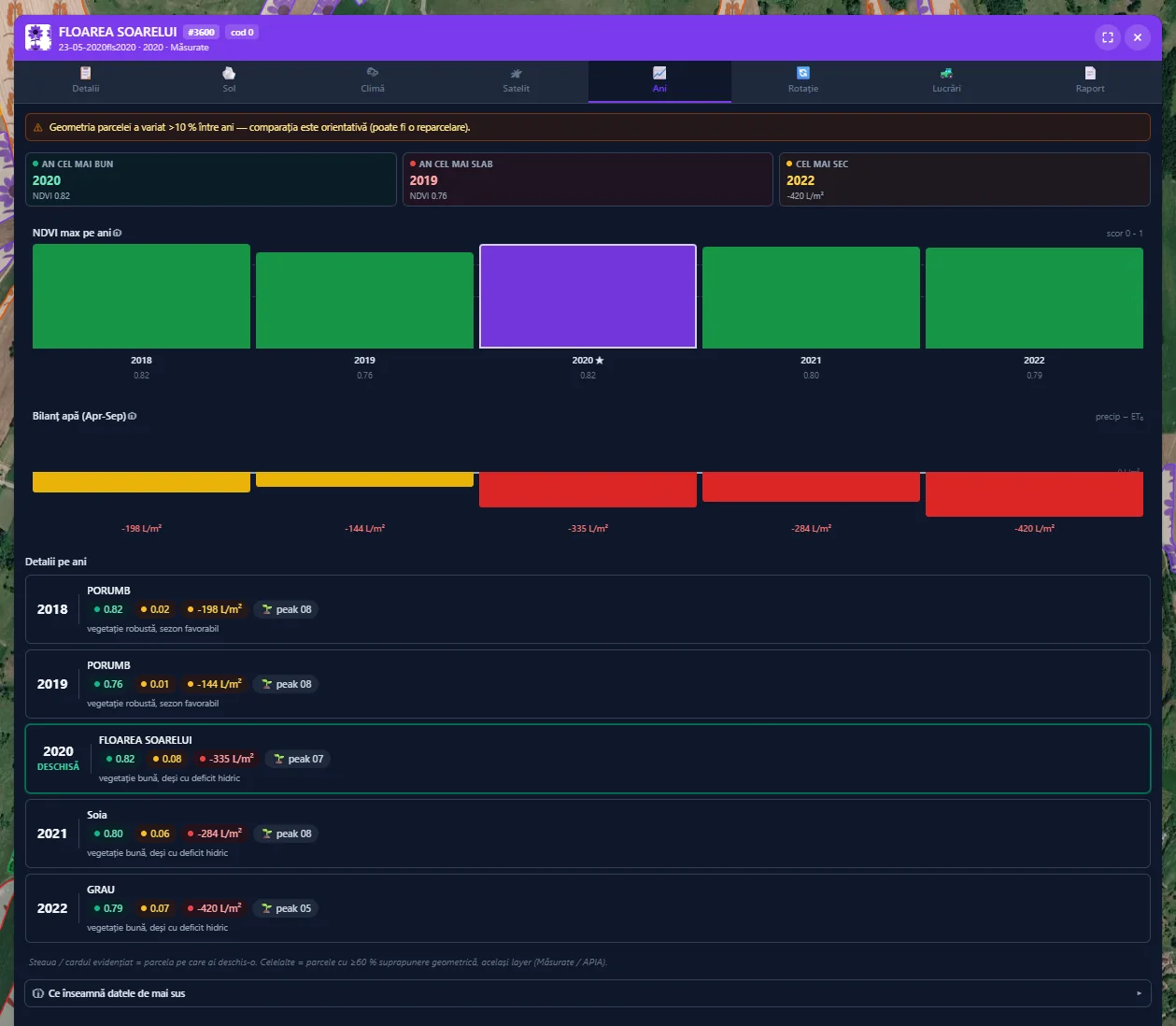Viewport: 1176px width, 1026px height.
Task: Click the green 2018 NDVI bar
Action: coord(141,296)
